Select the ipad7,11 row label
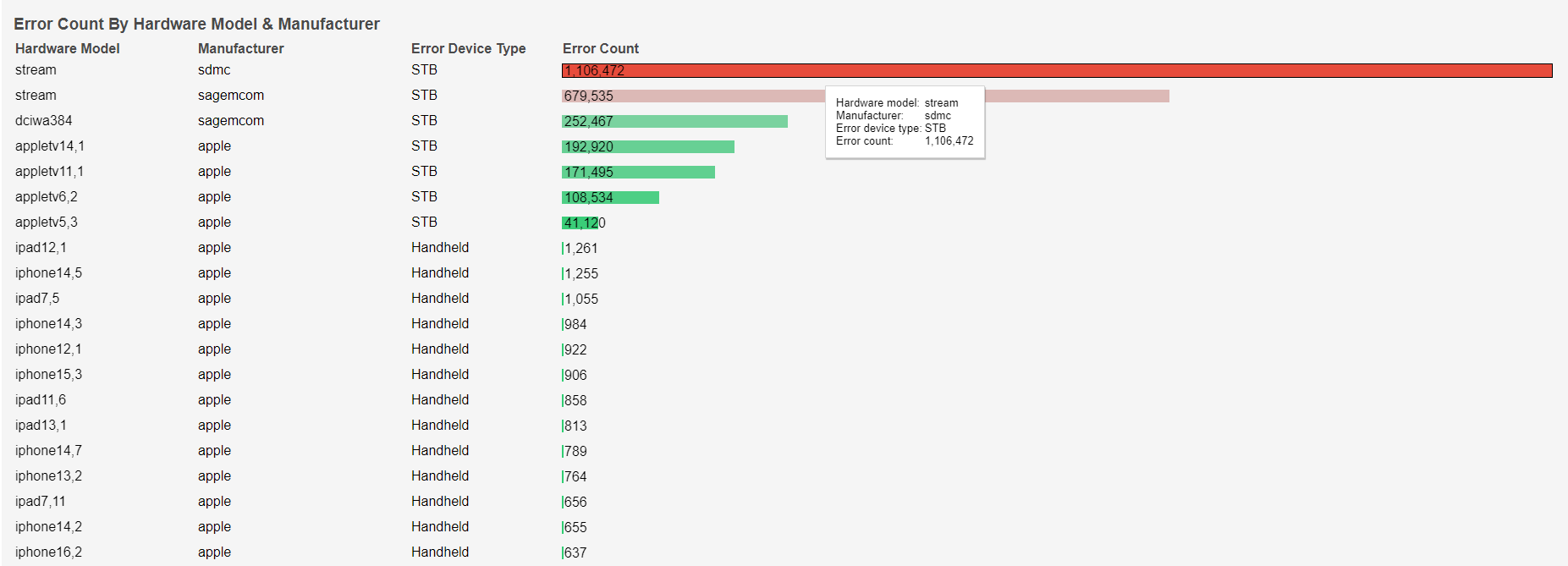 click(40, 502)
